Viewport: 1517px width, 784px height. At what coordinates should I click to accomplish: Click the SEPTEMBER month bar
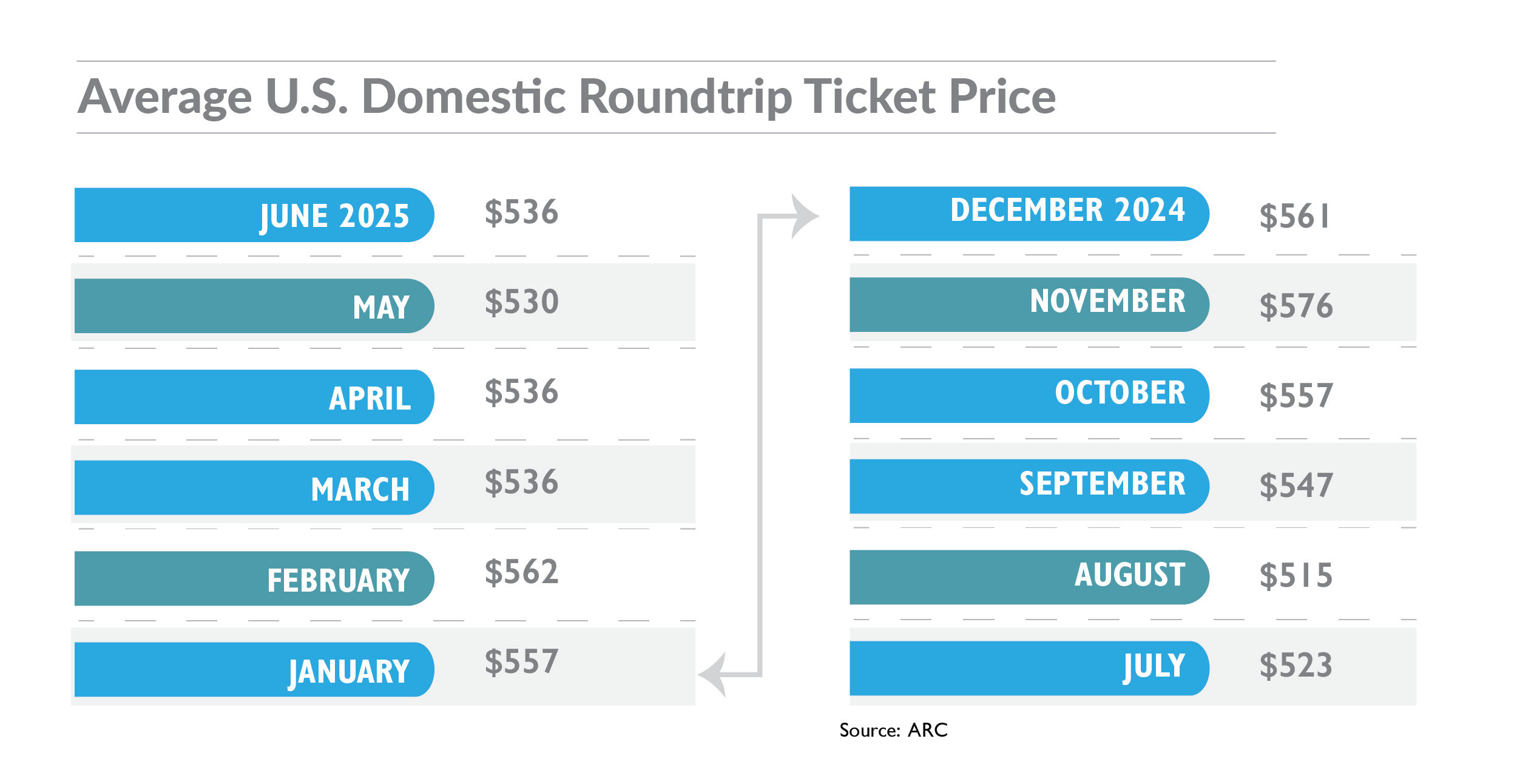pyautogui.click(x=1029, y=487)
